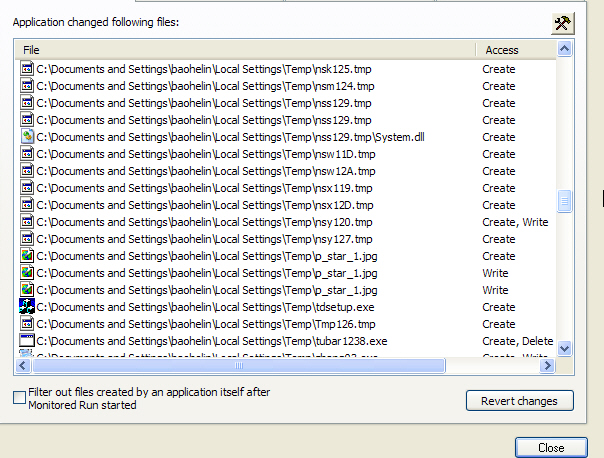
Task: Click the tdsetup.exe file icon
Action: (28, 307)
